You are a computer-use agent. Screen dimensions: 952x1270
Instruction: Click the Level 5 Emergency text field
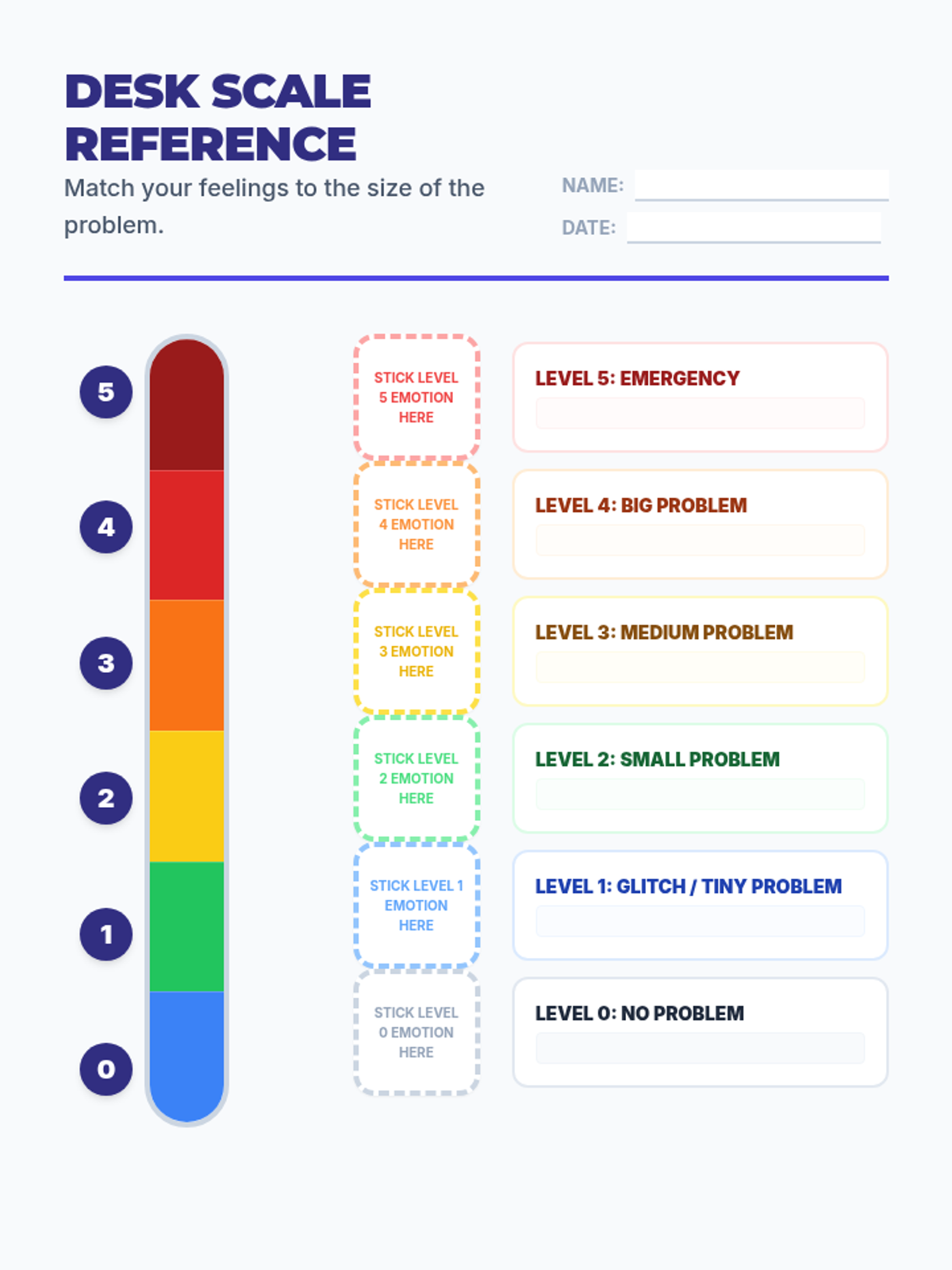[700, 414]
